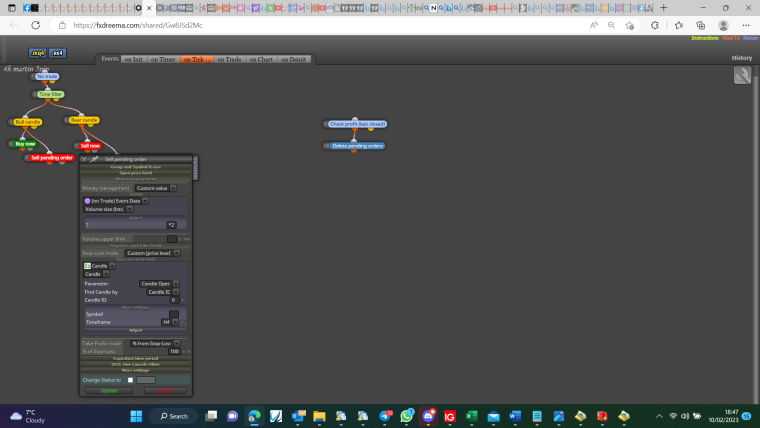Click the green Candle category icon
Viewport: 760px width, 428px height.
click(x=87, y=266)
